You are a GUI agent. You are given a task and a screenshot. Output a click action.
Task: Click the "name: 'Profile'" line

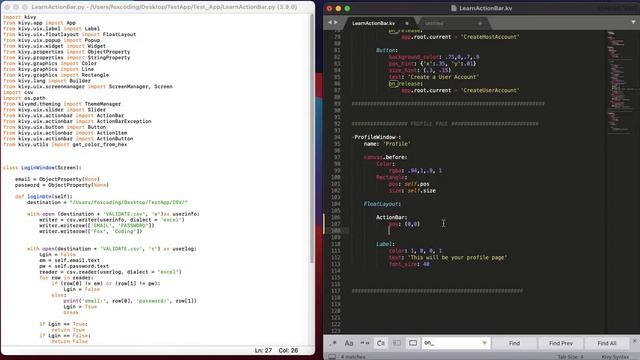tap(387, 144)
